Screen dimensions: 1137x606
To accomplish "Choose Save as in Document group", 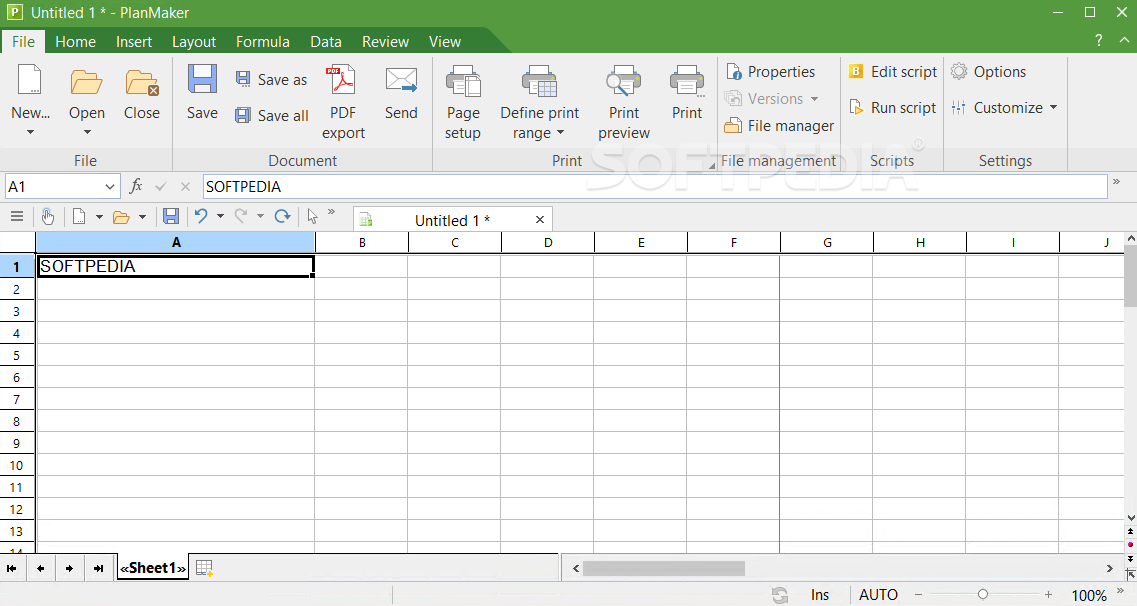I will (x=272, y=79).
